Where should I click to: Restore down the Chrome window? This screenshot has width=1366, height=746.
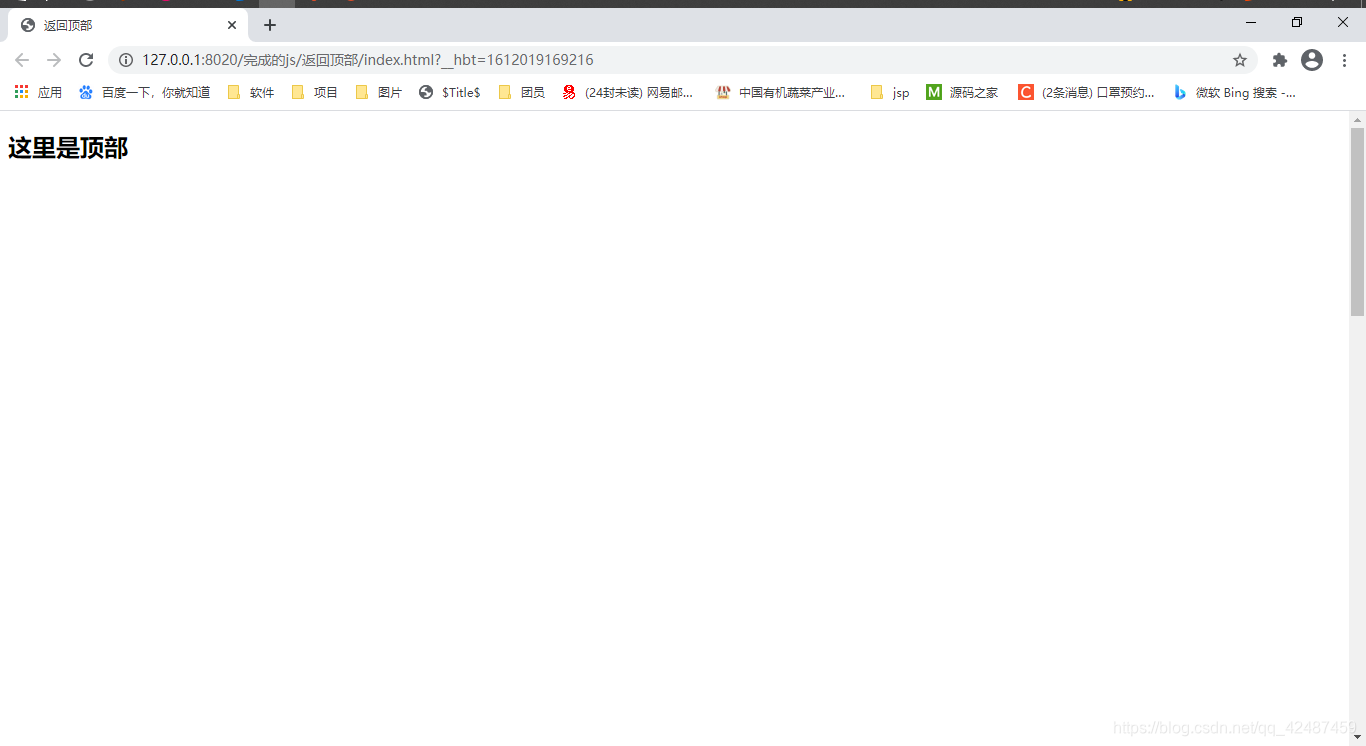[1297, 22]
